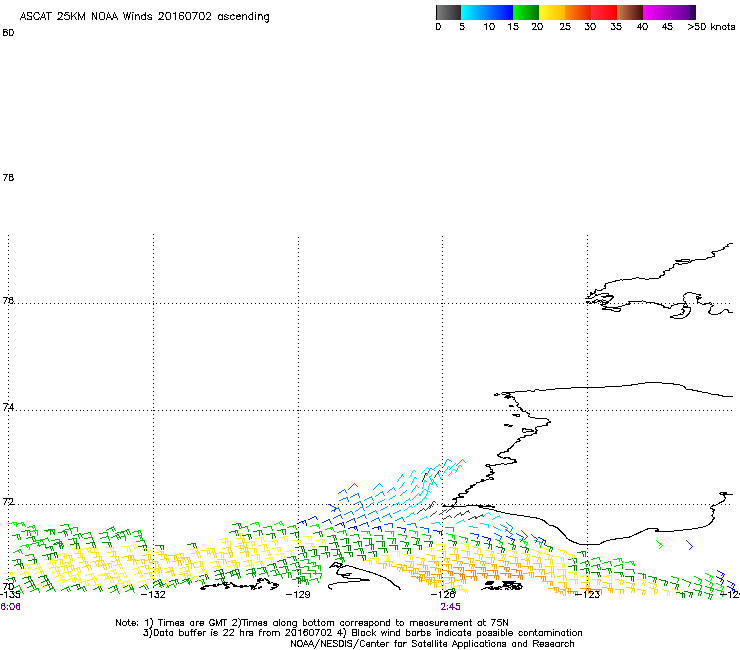Viewport: 740px width, 650px height.
Task: Select the orange 25-30 knots color band
Action: click(x=578, y=12)
